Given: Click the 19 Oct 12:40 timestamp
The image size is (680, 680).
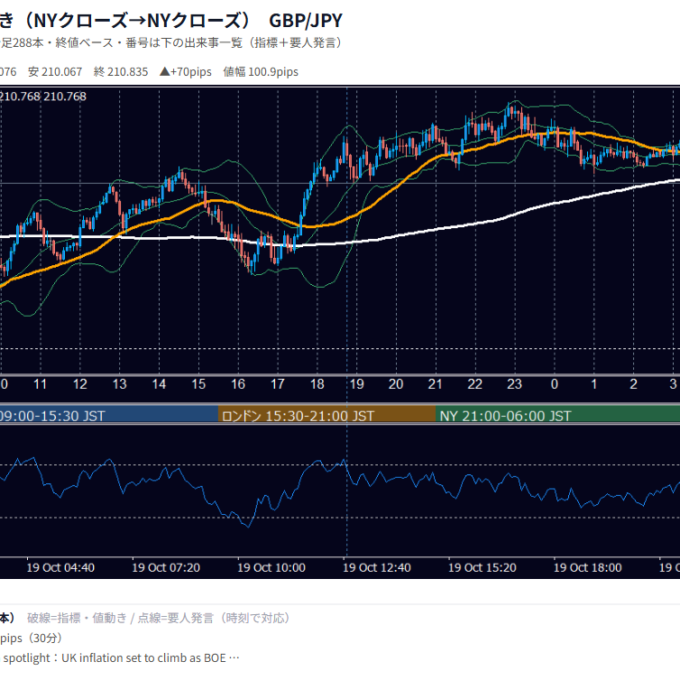Looking at the screenshot, I should coord(377,568).
